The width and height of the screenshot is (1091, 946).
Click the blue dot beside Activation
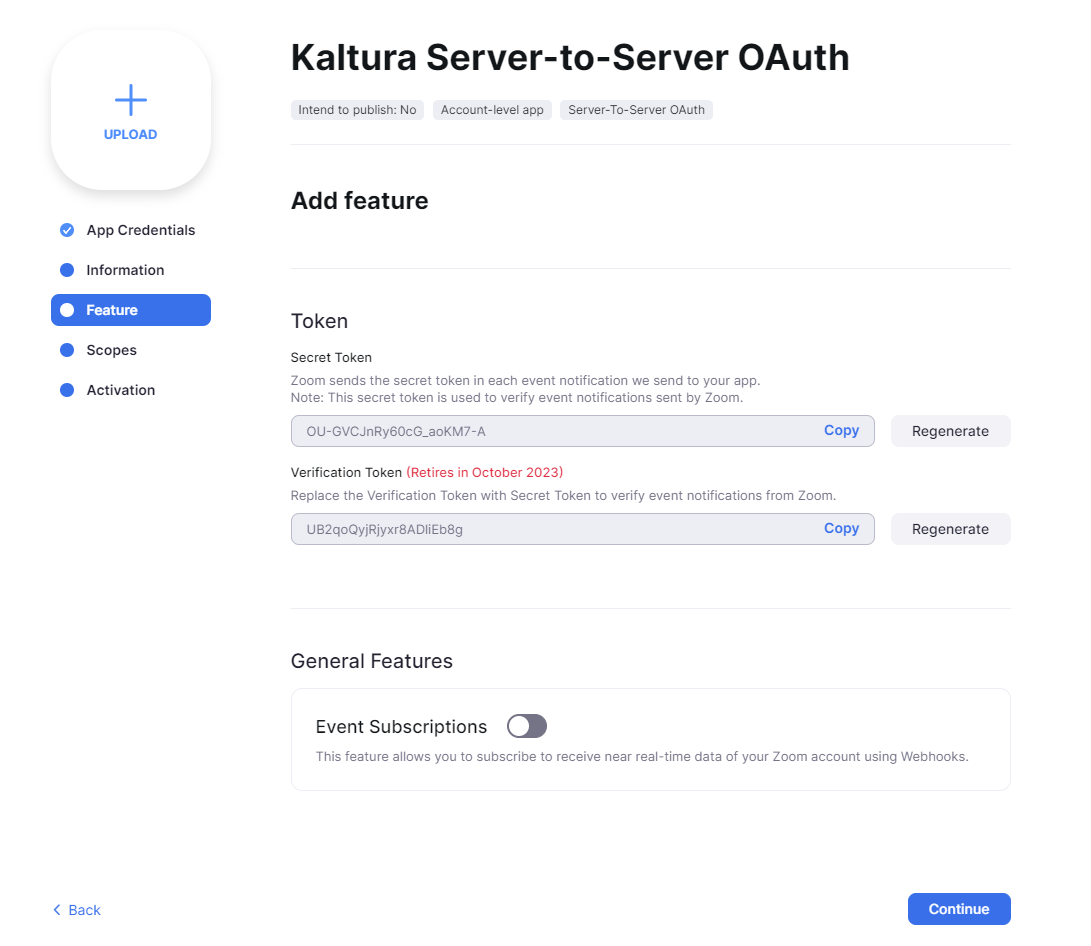[67, 390]
